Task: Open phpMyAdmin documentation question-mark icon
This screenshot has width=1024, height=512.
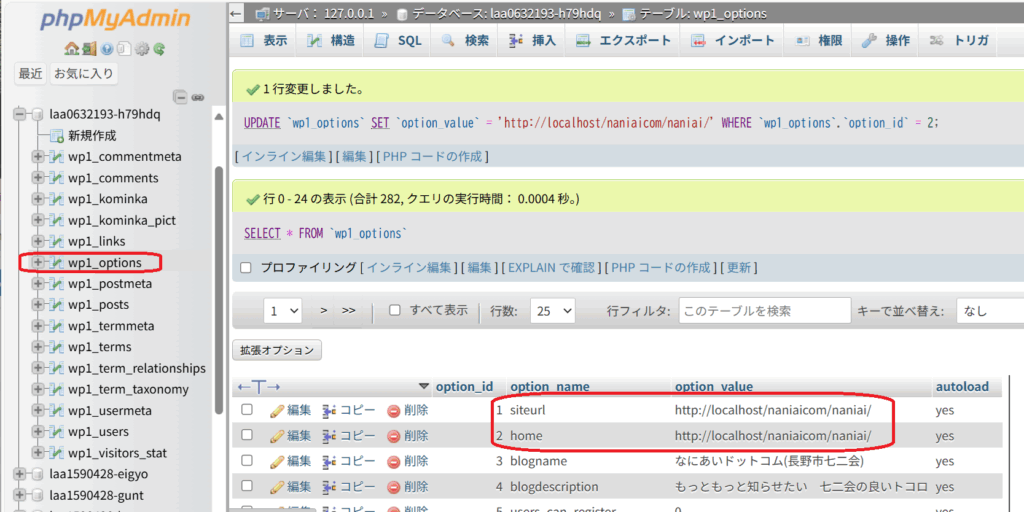Action: [106, 48]
